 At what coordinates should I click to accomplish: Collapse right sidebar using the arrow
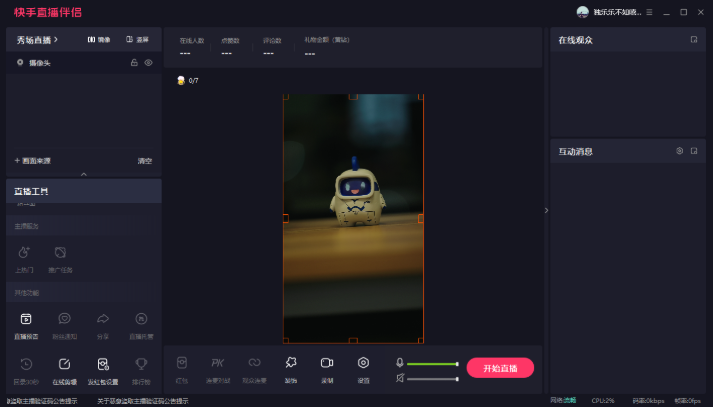[546, 210]
